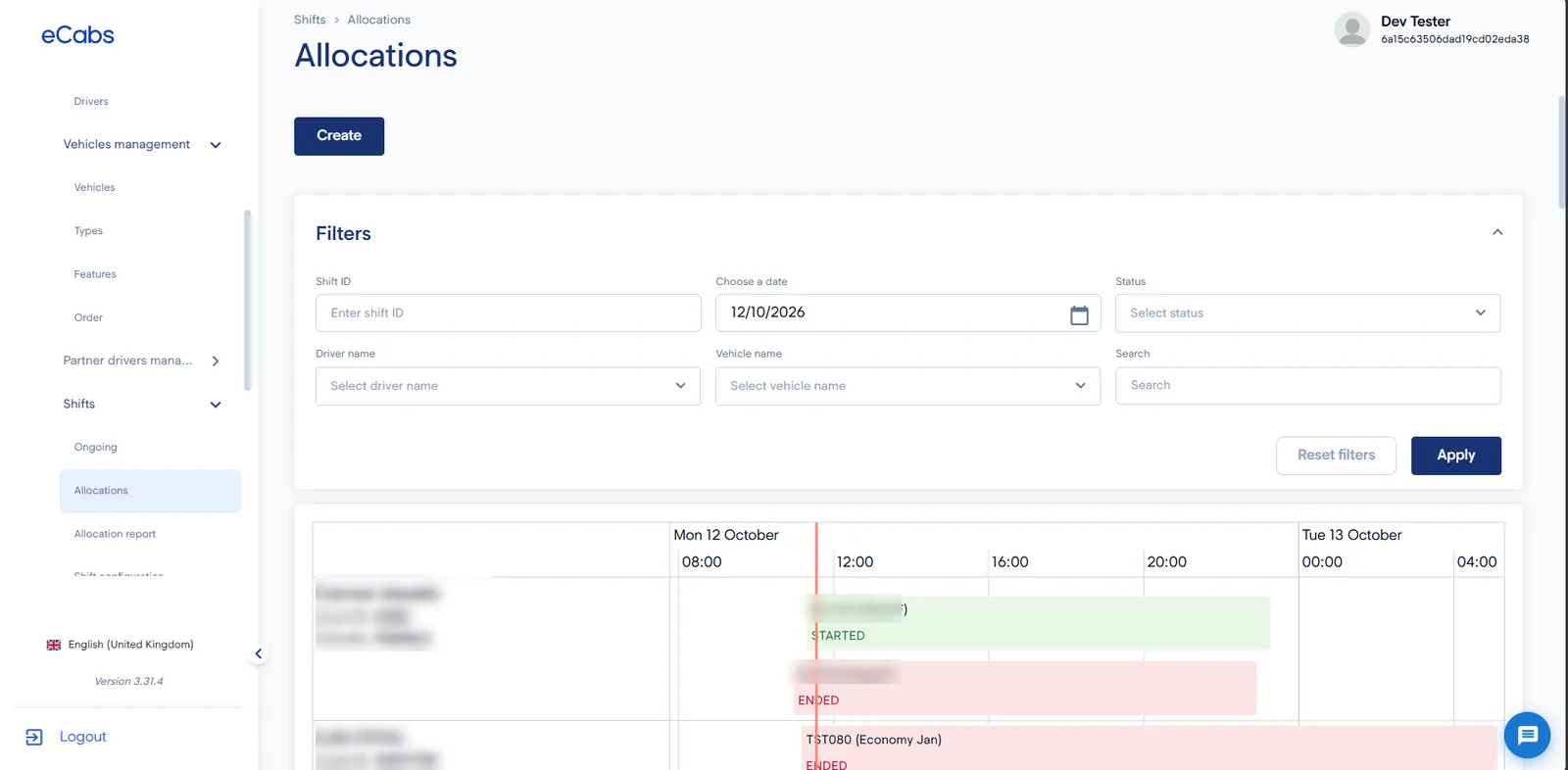The width and height of the screenshot is (1568, 770).
Task: Open the Select driver name dropdown
Action: [508, 386]
